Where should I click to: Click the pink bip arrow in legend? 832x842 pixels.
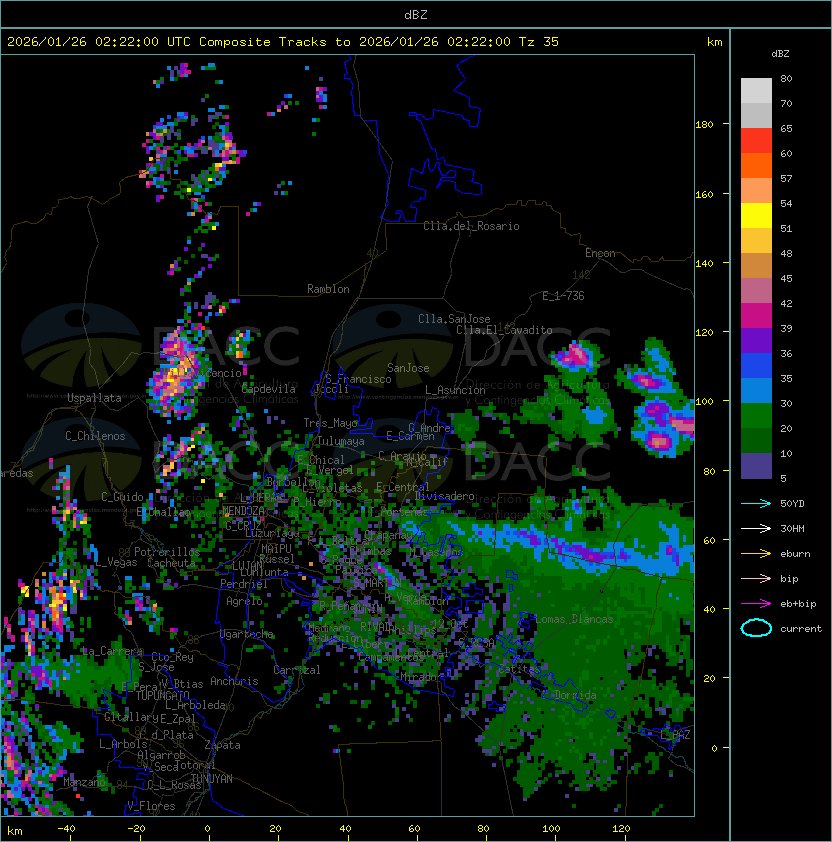(756, 579)
